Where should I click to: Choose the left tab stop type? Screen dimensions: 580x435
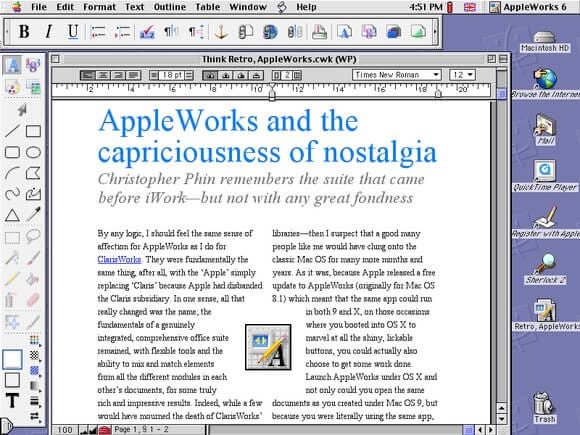[210, 75]
